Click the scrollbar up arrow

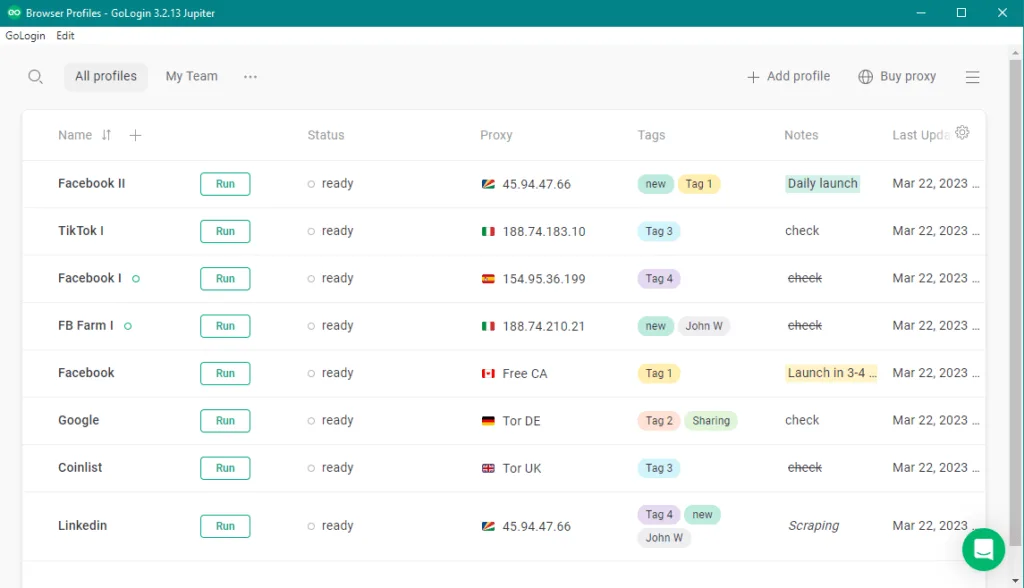click(1015, 52)
